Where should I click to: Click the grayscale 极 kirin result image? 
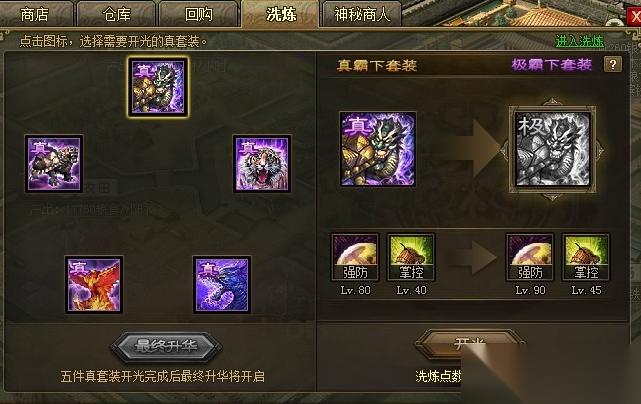pos(552,149)
